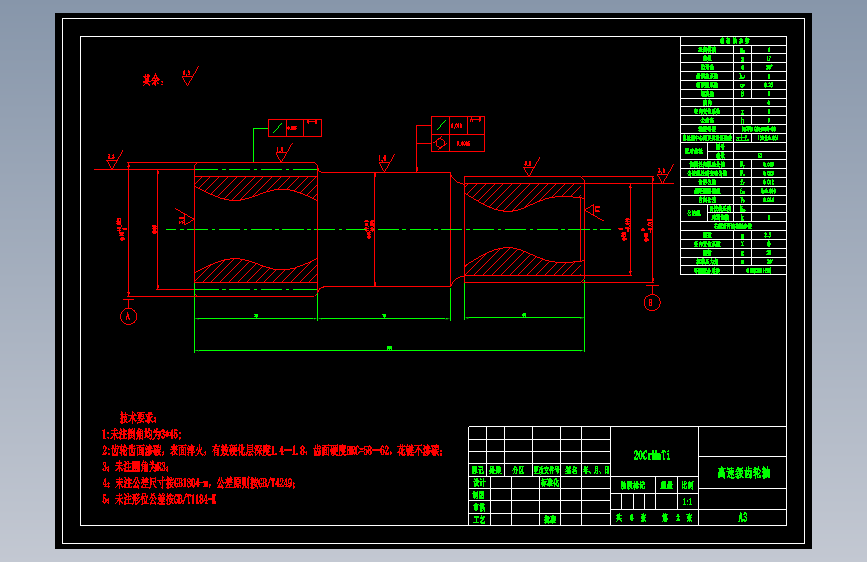Viewport: 867px width, 562px height.
Task: Click datum circle B at lower right
Action: click(652, 303)
